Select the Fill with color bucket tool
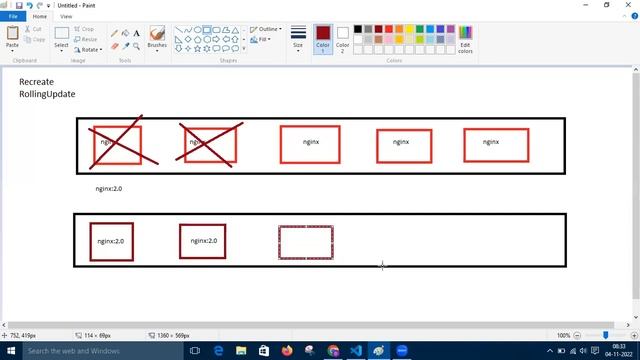 pyautogui.click(x=126, y=33)
